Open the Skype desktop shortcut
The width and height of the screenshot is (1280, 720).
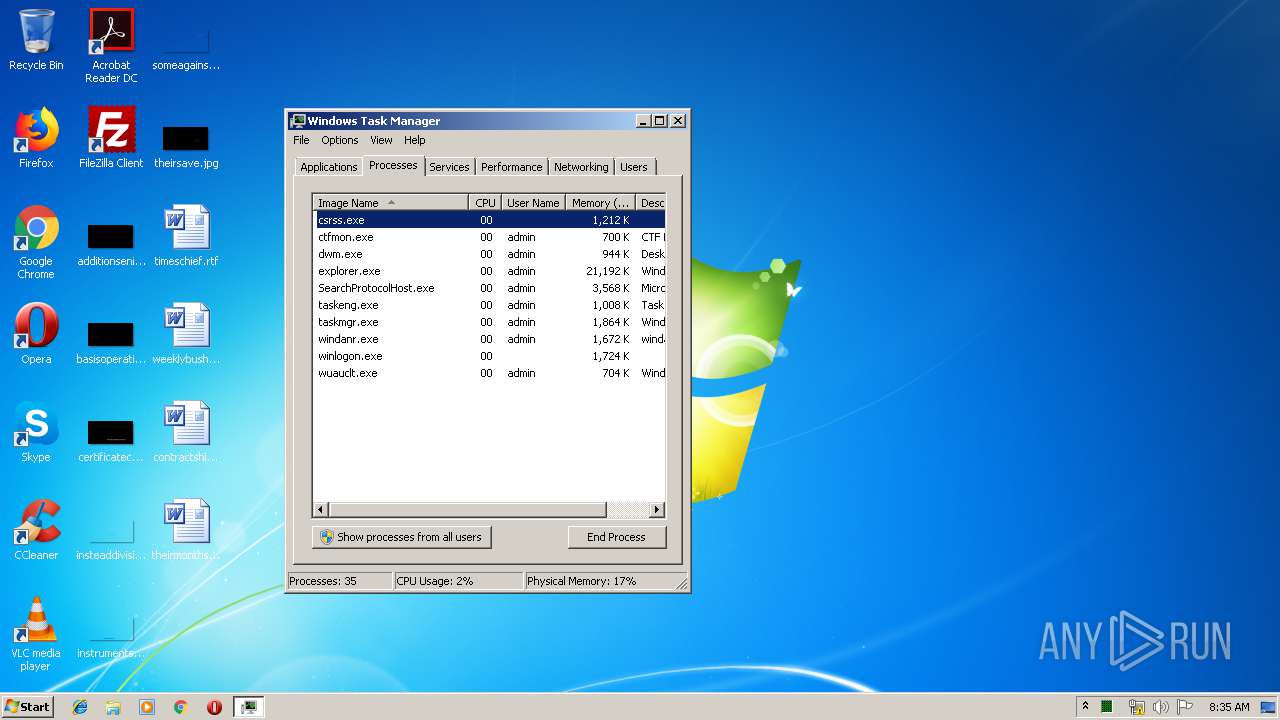coord(36,432)
